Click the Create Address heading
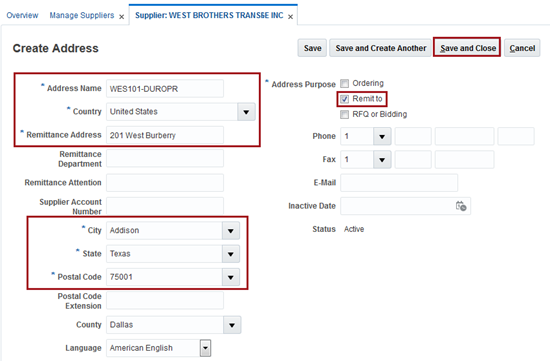This screenshot has width=550, height=361. pos(55,48)
